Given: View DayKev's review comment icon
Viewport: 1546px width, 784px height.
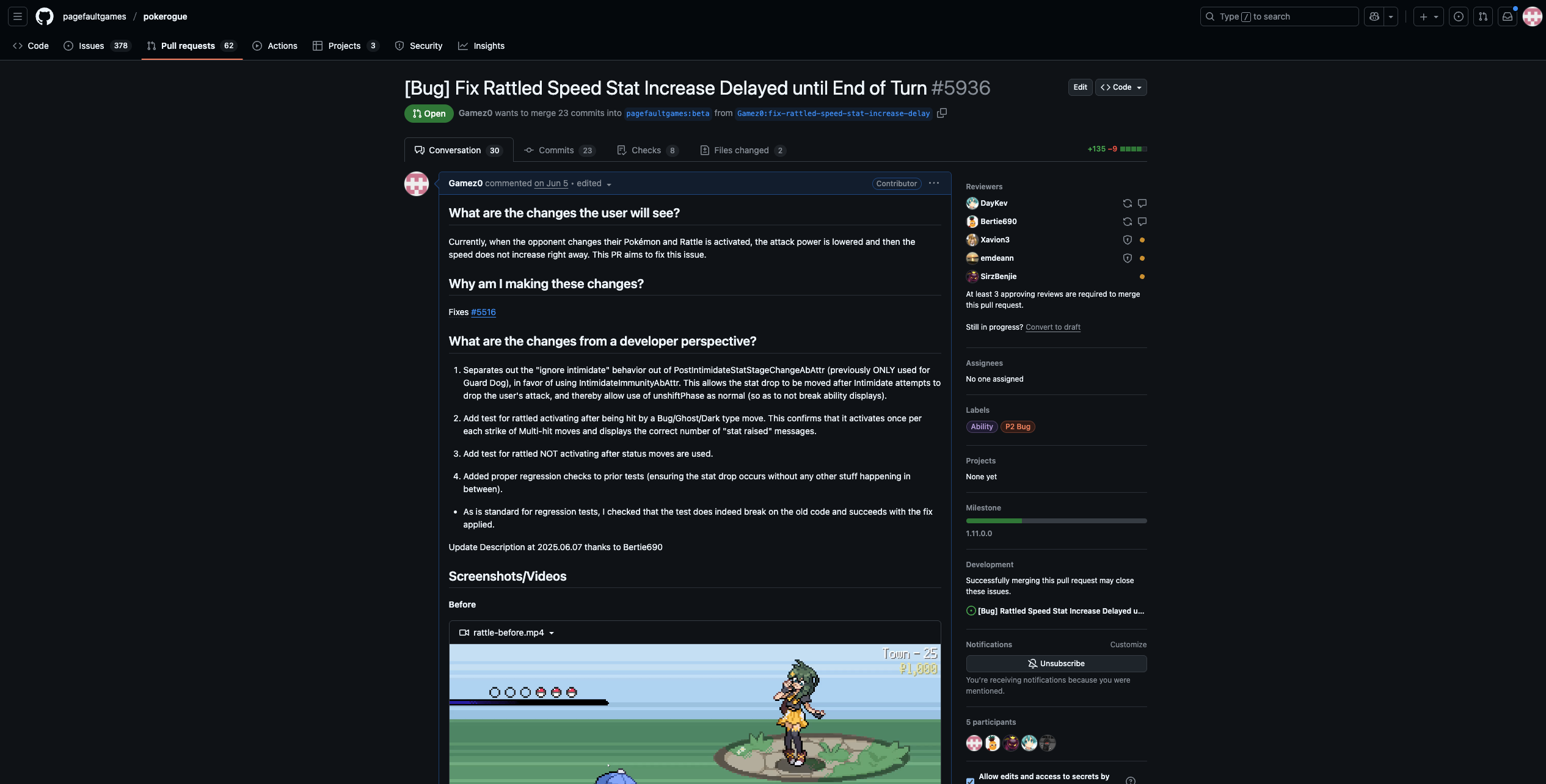Looking at the screenshot, I should (x=1142, y=203).
